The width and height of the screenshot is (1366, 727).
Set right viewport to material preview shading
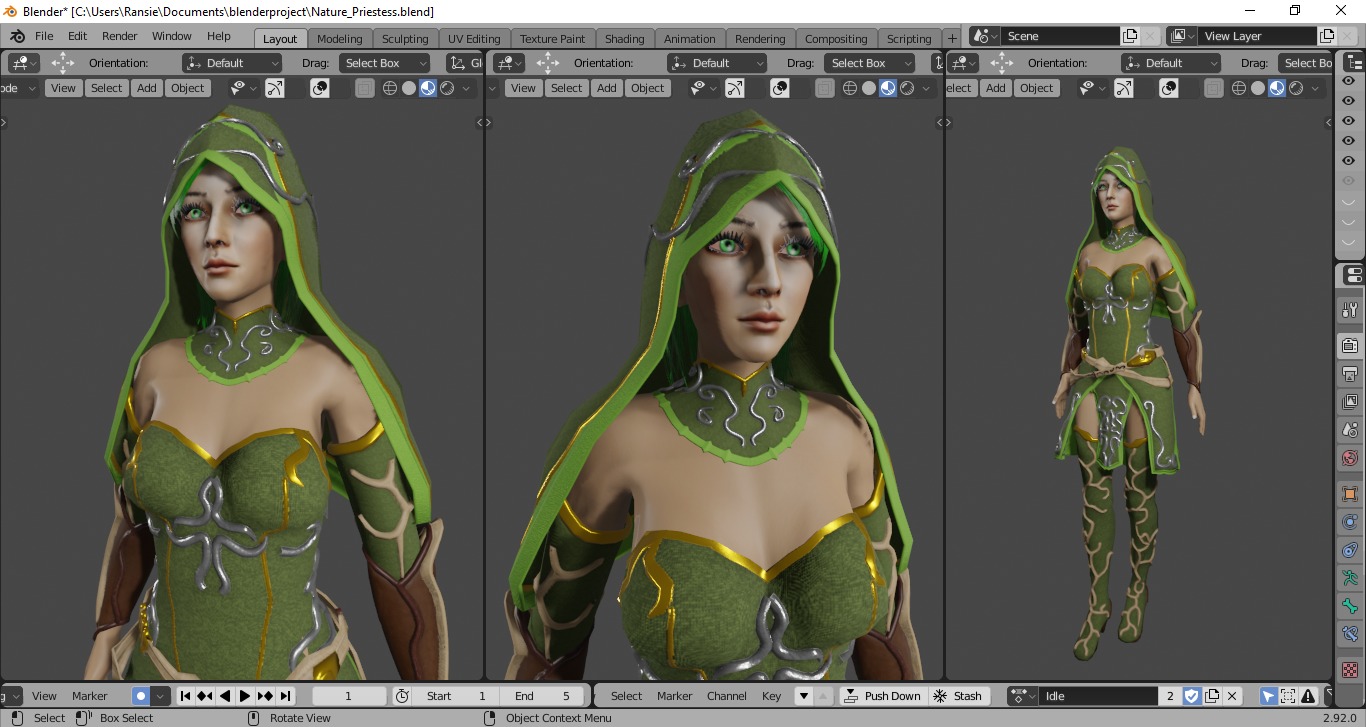click(x=1277, y=88)
